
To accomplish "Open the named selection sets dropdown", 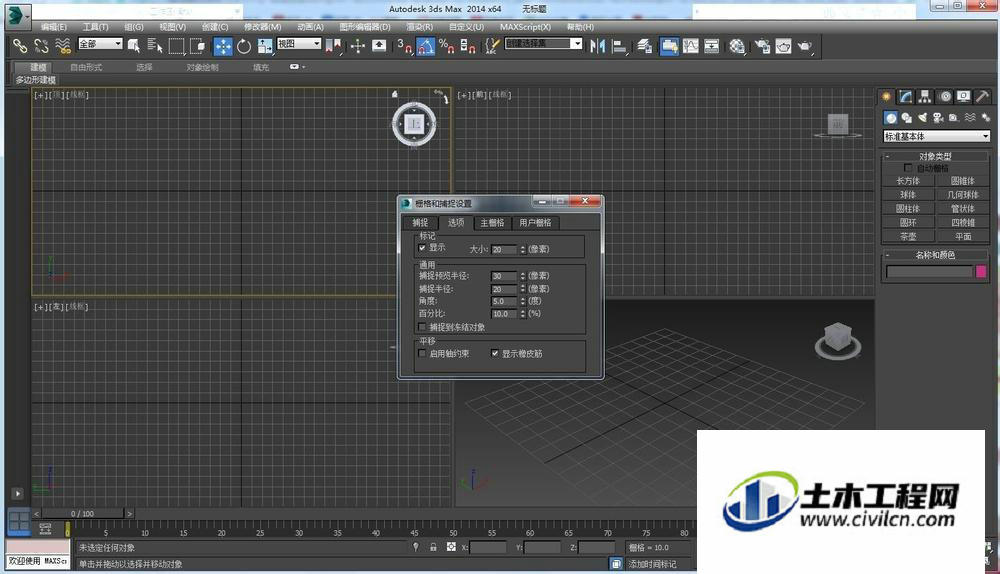I will (x=543, y=43).
